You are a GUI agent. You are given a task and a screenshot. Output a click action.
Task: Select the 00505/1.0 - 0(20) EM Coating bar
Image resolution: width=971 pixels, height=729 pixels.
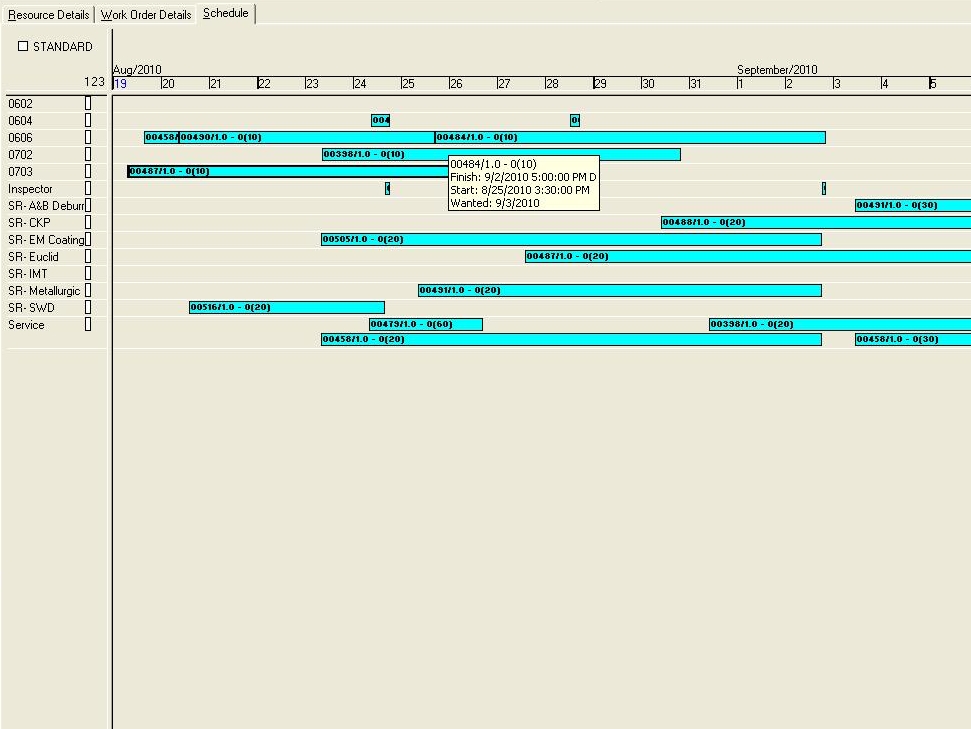[x=570, y=240]
